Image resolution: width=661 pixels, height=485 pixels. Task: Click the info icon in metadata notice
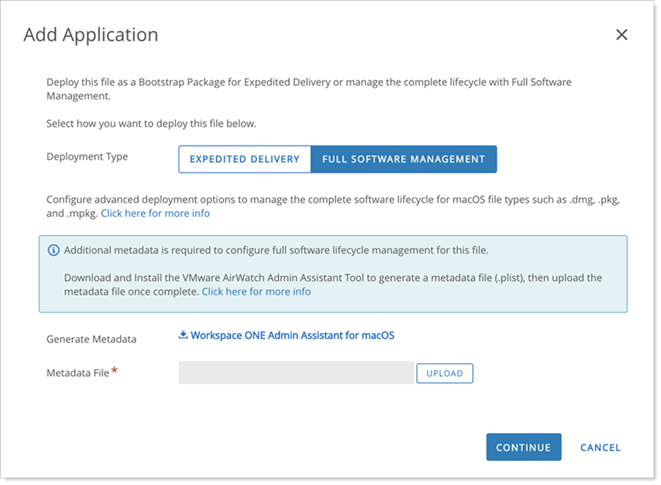(x=54, y=250)
